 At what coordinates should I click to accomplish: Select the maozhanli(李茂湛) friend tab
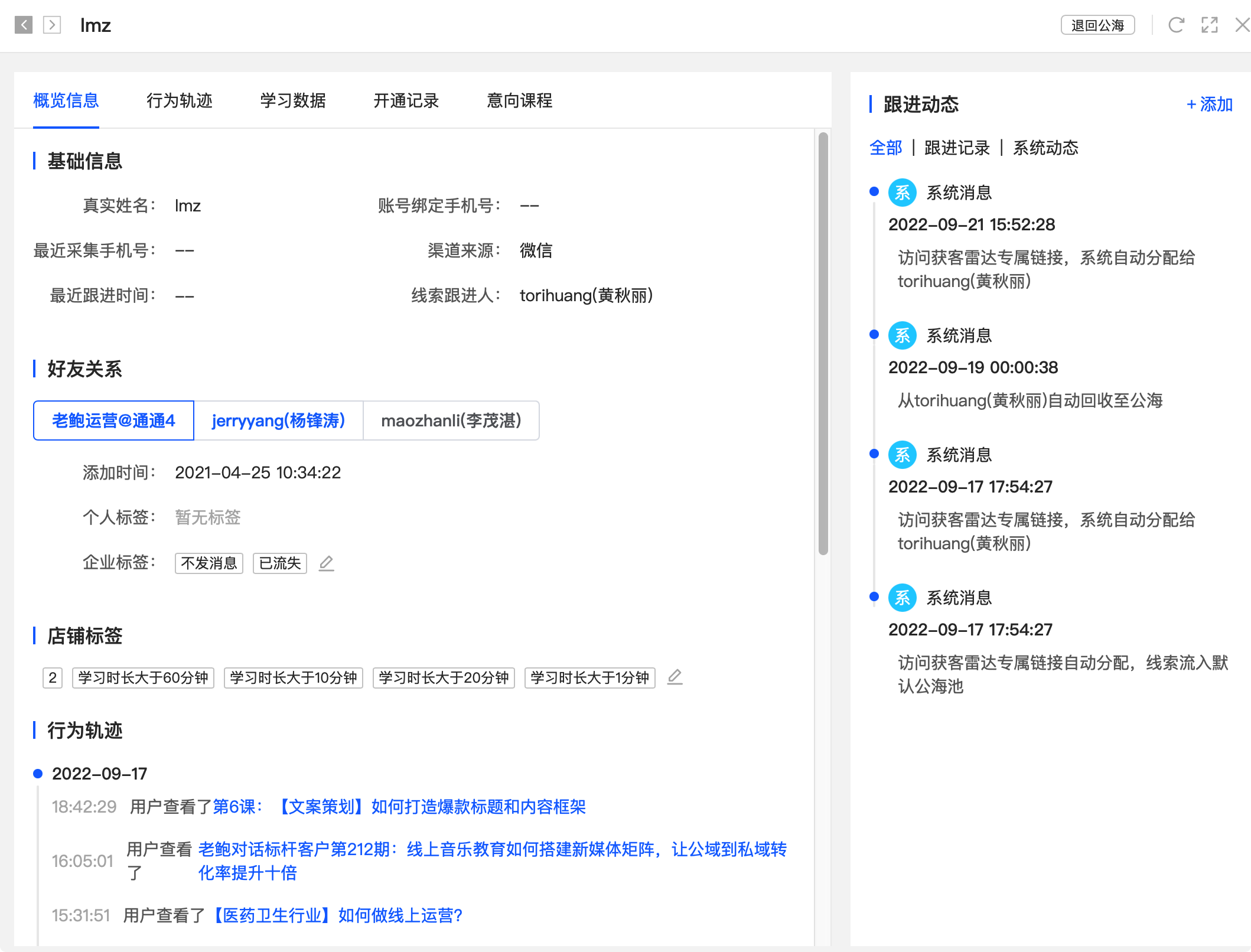tap(451, 420)
